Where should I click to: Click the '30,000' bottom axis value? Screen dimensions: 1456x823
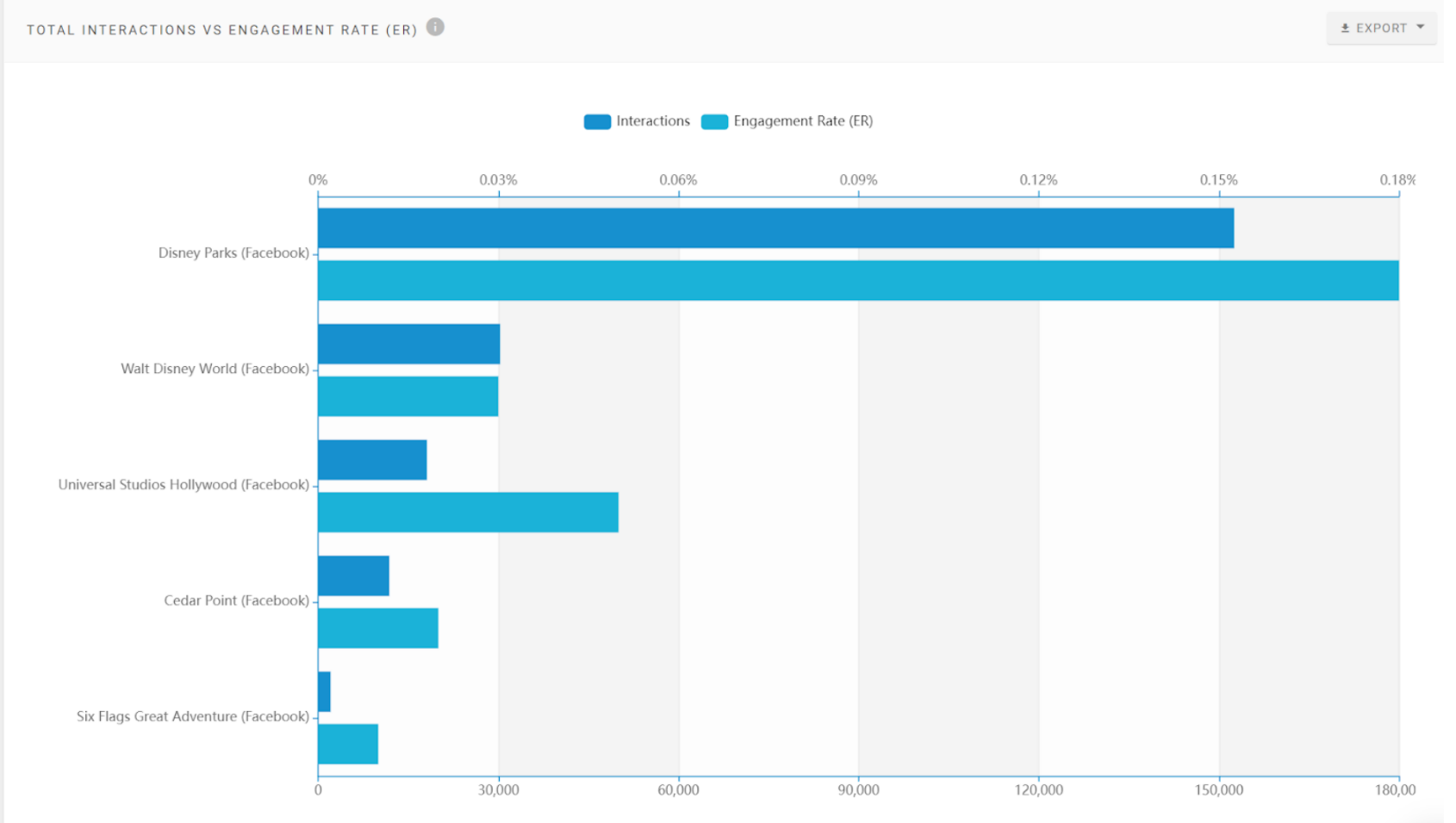point(498,790)
